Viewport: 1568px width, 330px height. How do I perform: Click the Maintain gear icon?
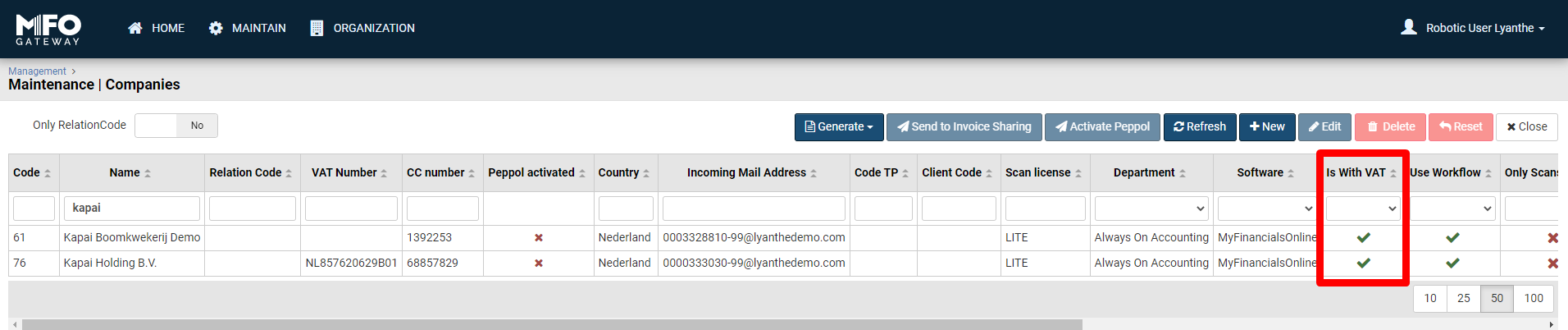[x=216, y=28]
